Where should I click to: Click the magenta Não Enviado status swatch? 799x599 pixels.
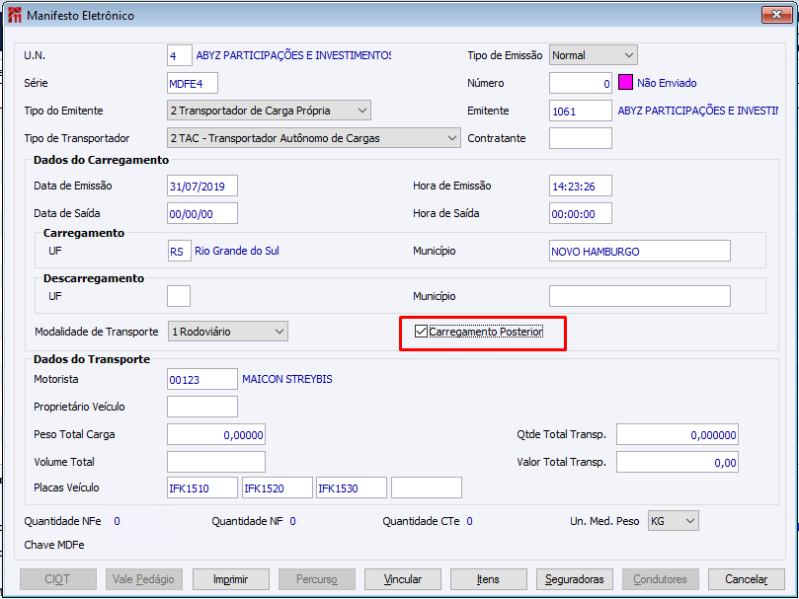click(625, 83)
